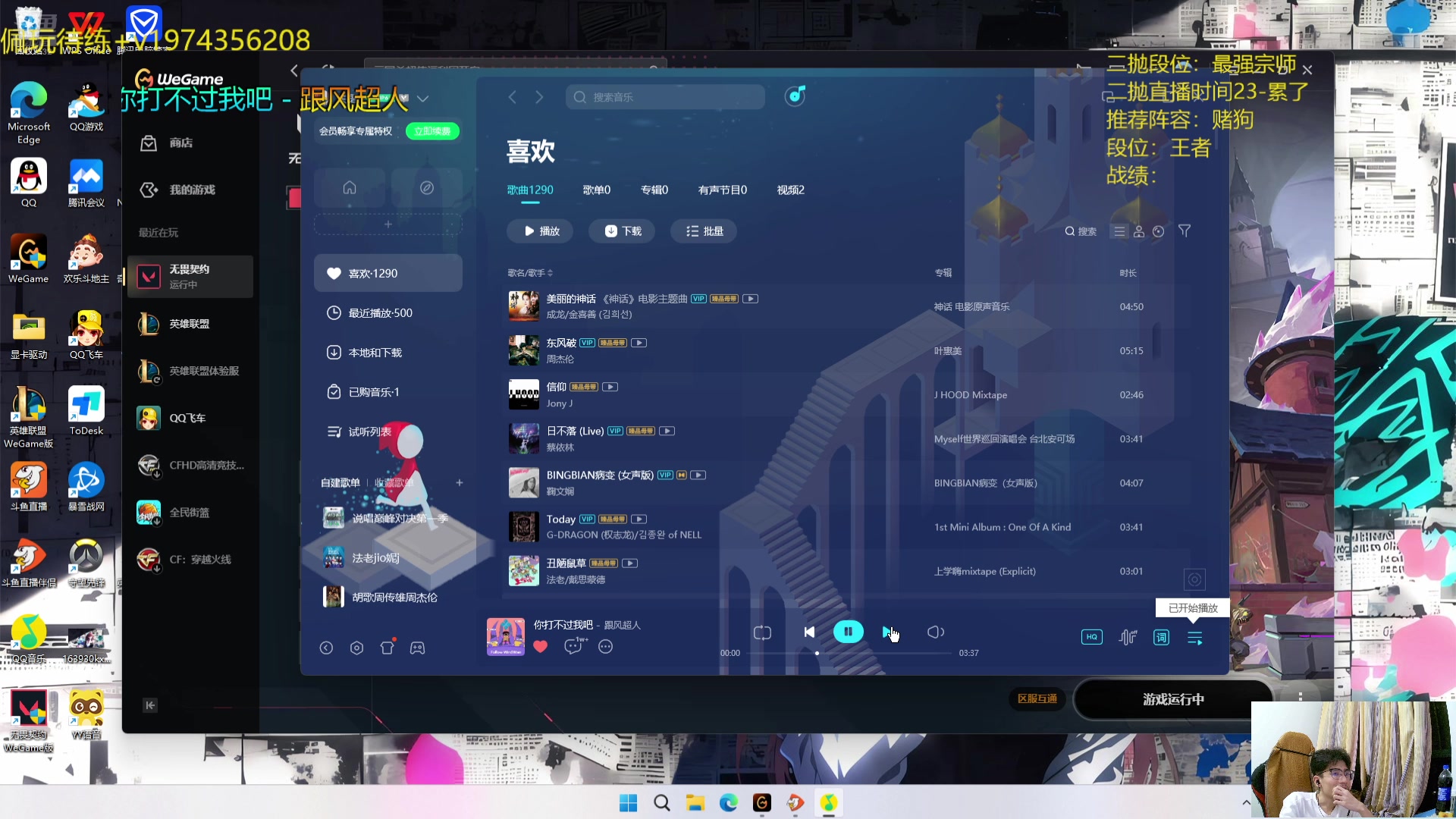Click 区服互通 button in WeGame

pyautogui.click(x=1037, y=698)
